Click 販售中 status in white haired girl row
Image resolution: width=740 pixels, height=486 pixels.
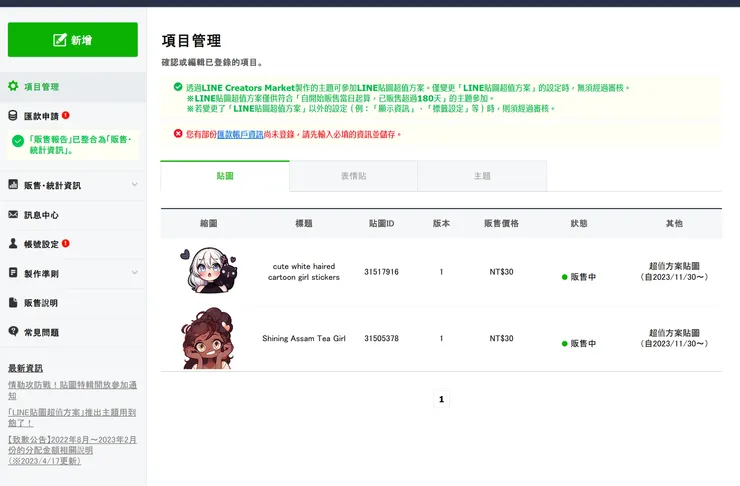click(579, 277)
